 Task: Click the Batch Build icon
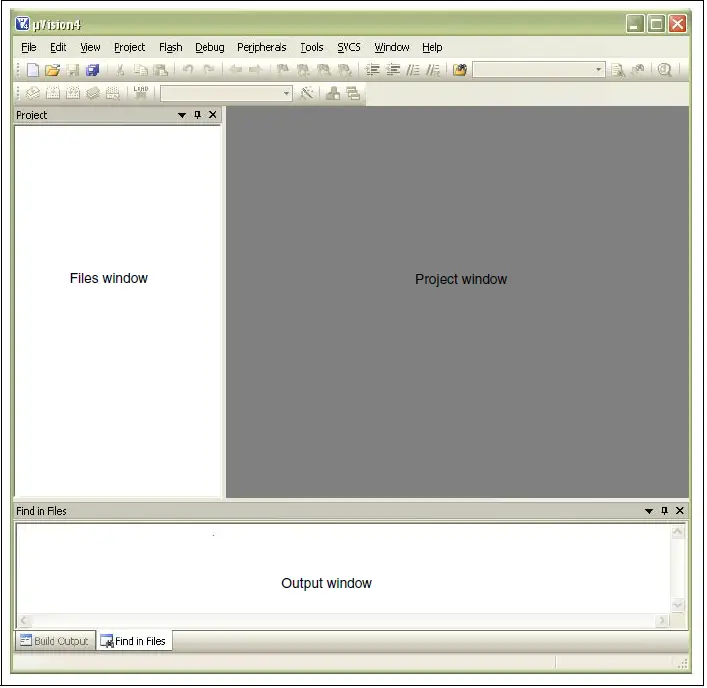tap(93, 93)
